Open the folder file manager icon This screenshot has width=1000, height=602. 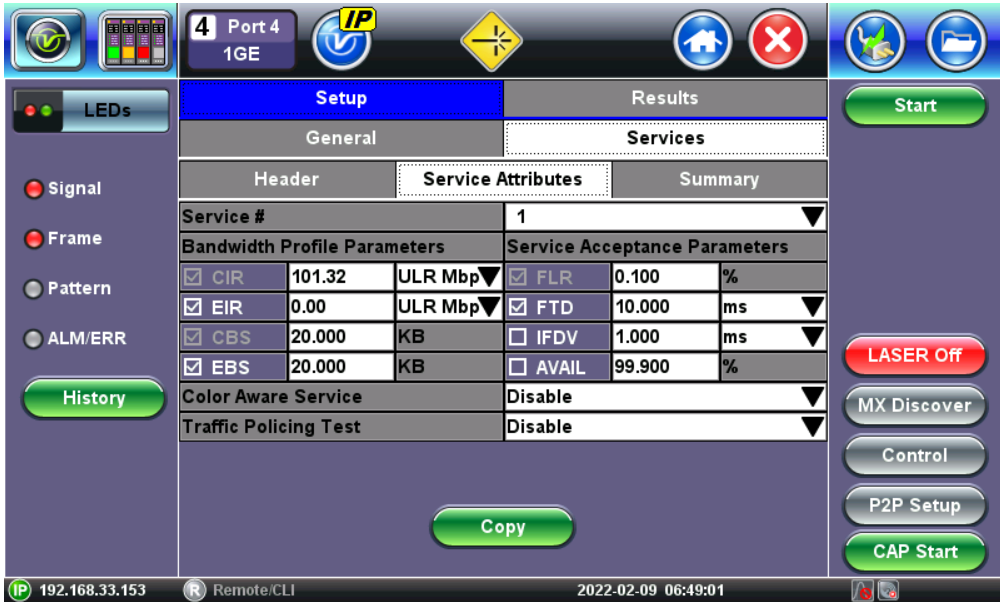click(x=955, y=41)
